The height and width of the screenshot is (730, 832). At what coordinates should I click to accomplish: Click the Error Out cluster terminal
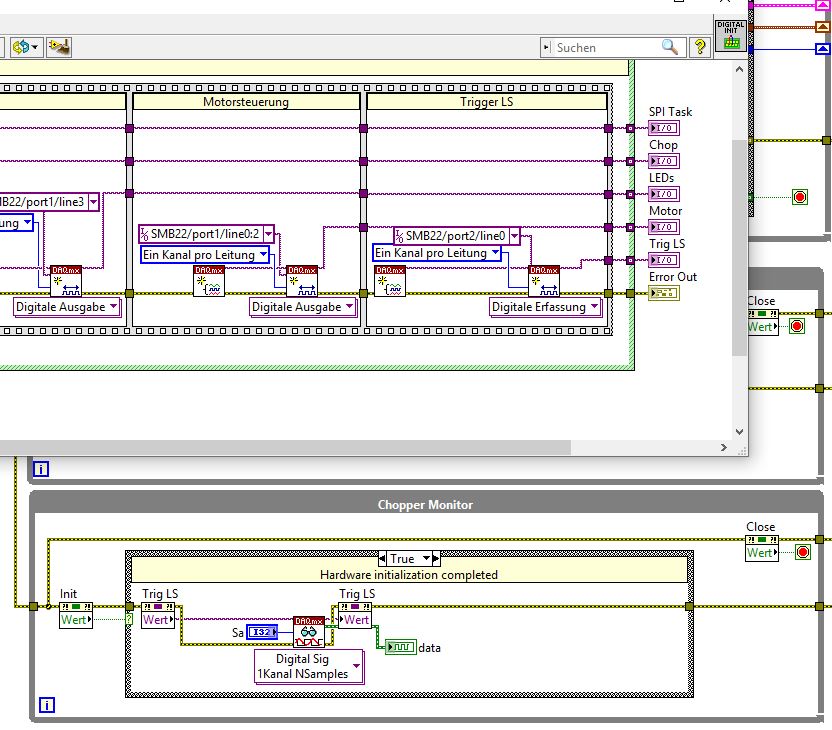[662, 293]
